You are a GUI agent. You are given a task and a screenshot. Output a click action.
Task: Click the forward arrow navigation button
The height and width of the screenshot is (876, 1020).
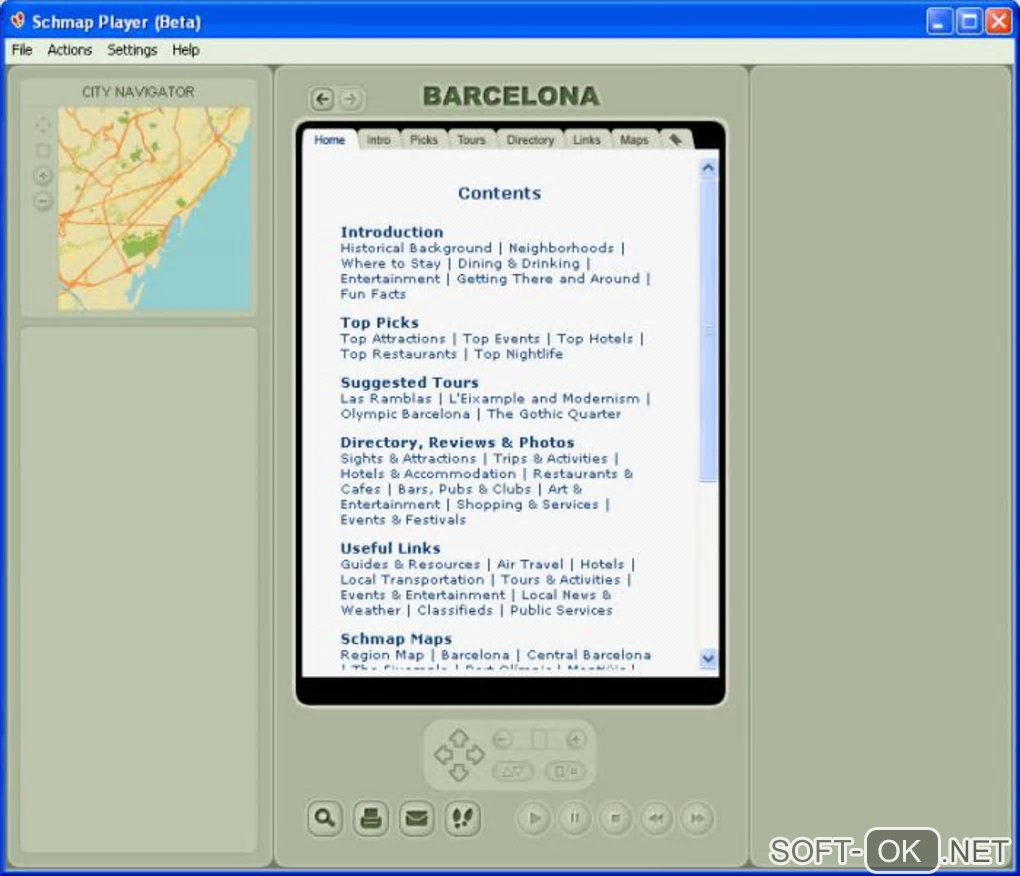[350, 99]
